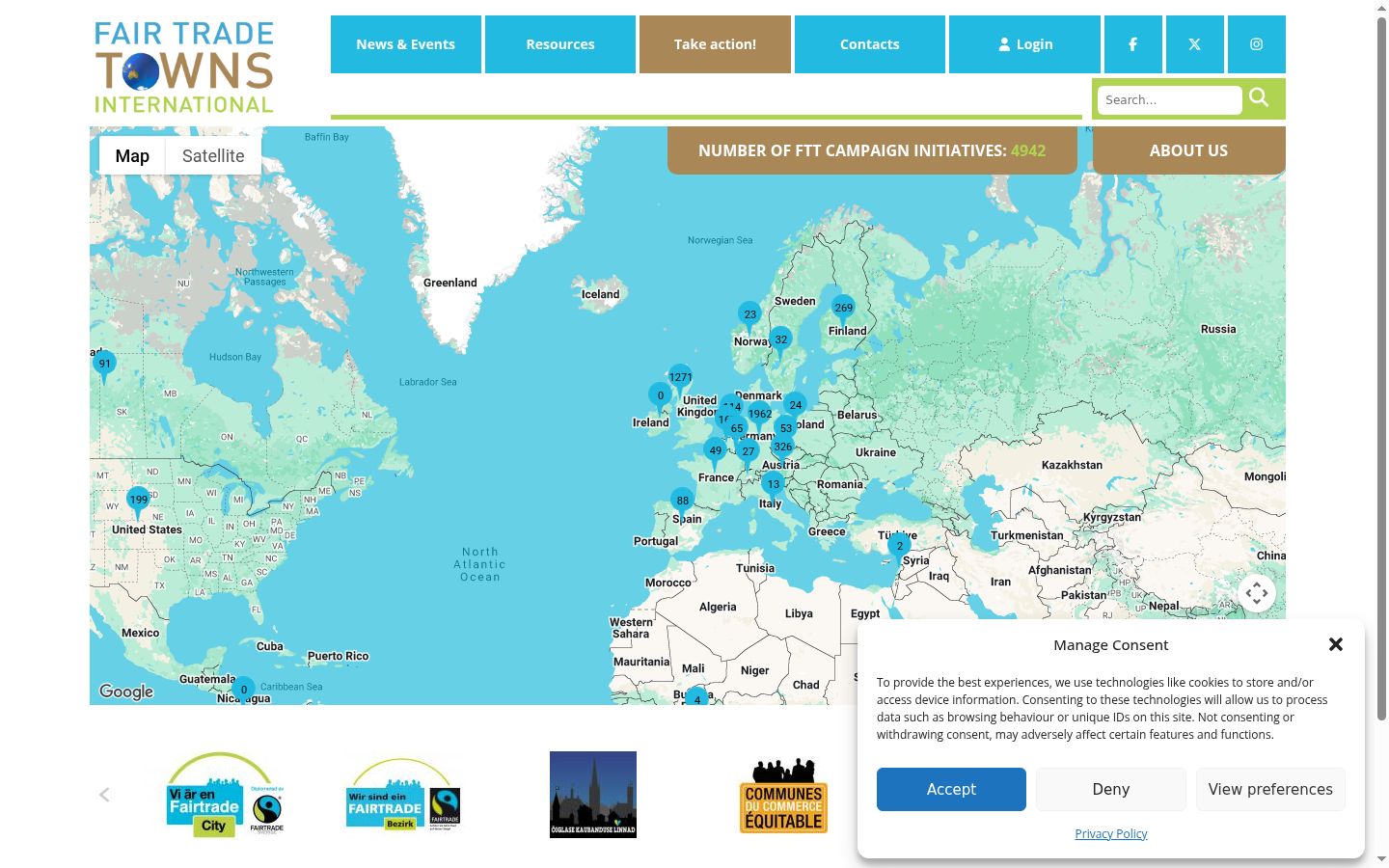The width and height of the screenshot is (1389, 868).
Task: Click the page vertical scrollbar
Action: click(1381, 366)
